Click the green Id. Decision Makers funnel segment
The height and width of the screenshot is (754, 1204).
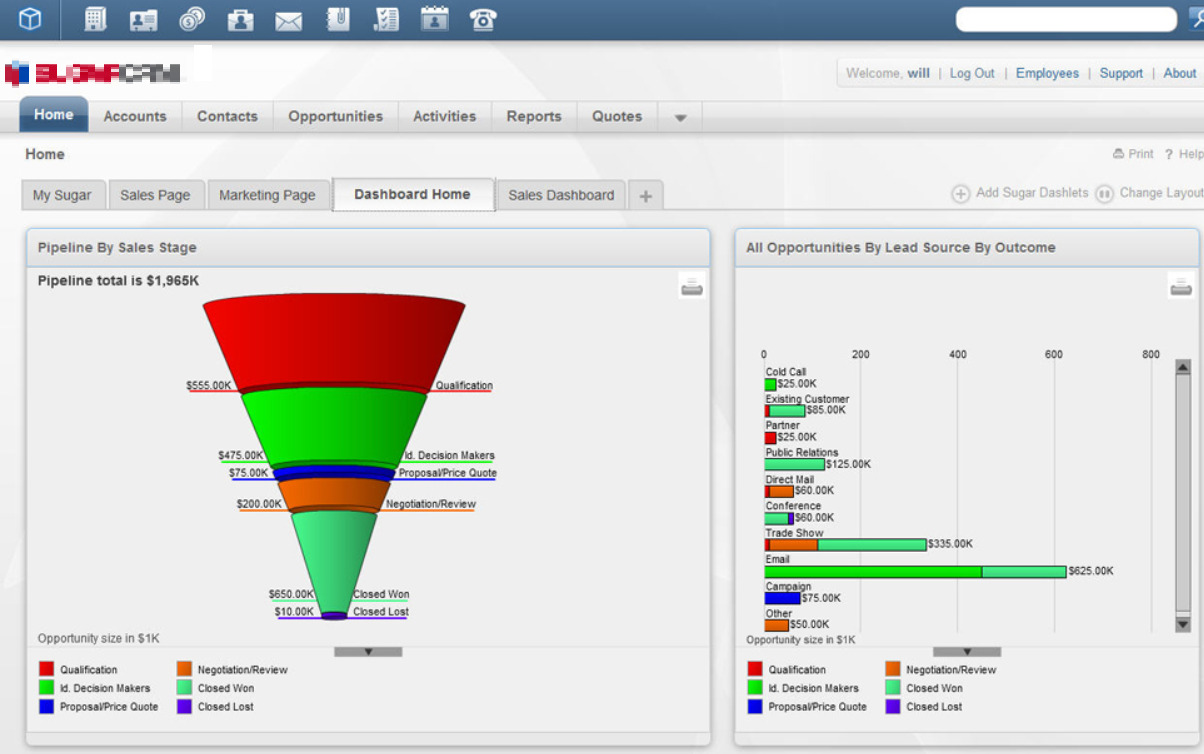[334, 425]
